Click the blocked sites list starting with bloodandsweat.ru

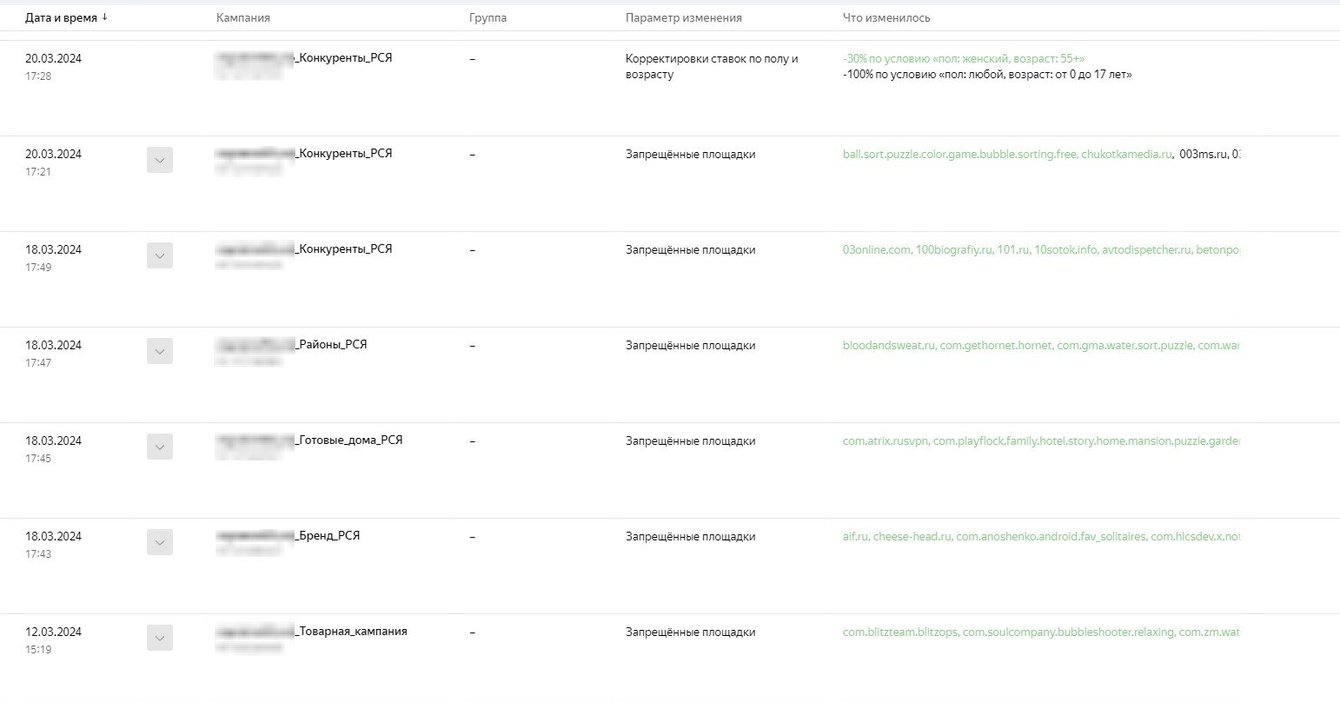(x=1040, y=346)
